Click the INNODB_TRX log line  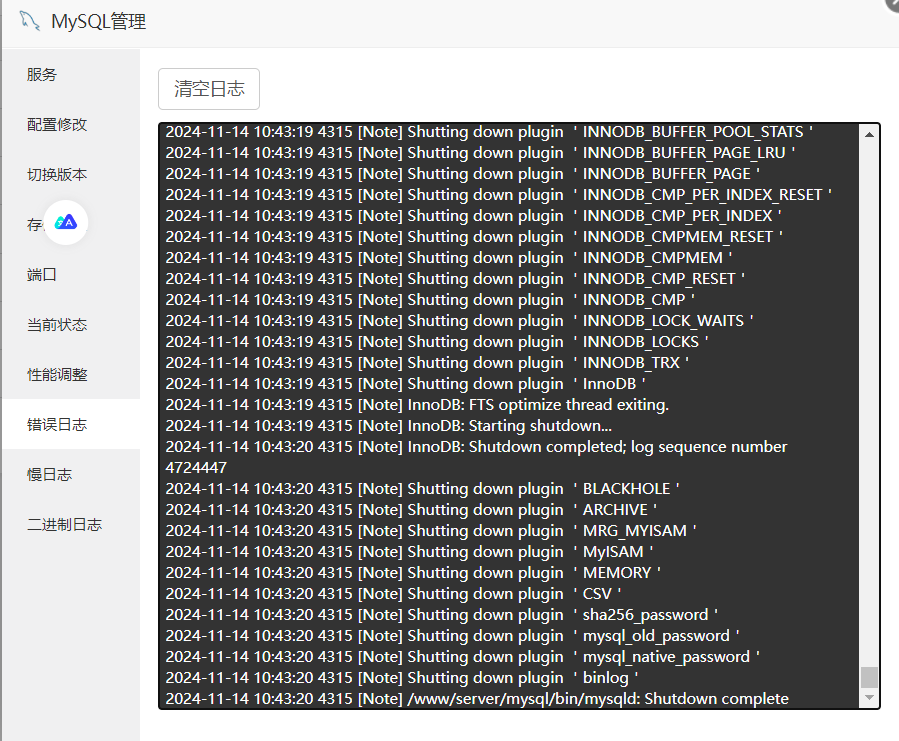point(427,362)
